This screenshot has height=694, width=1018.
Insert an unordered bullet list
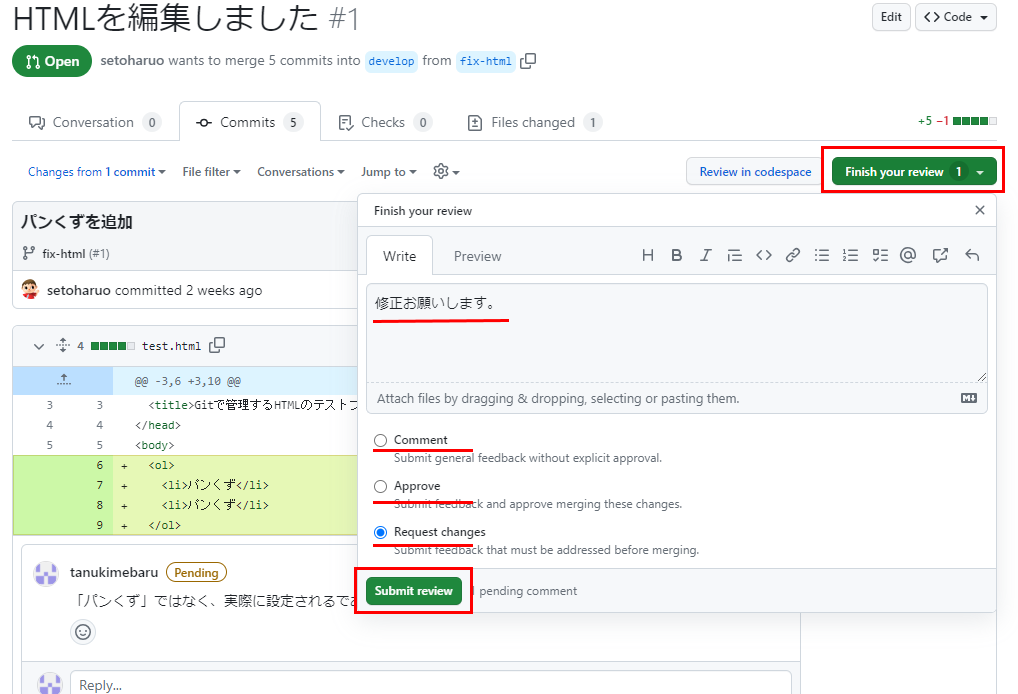click(821, 255)
